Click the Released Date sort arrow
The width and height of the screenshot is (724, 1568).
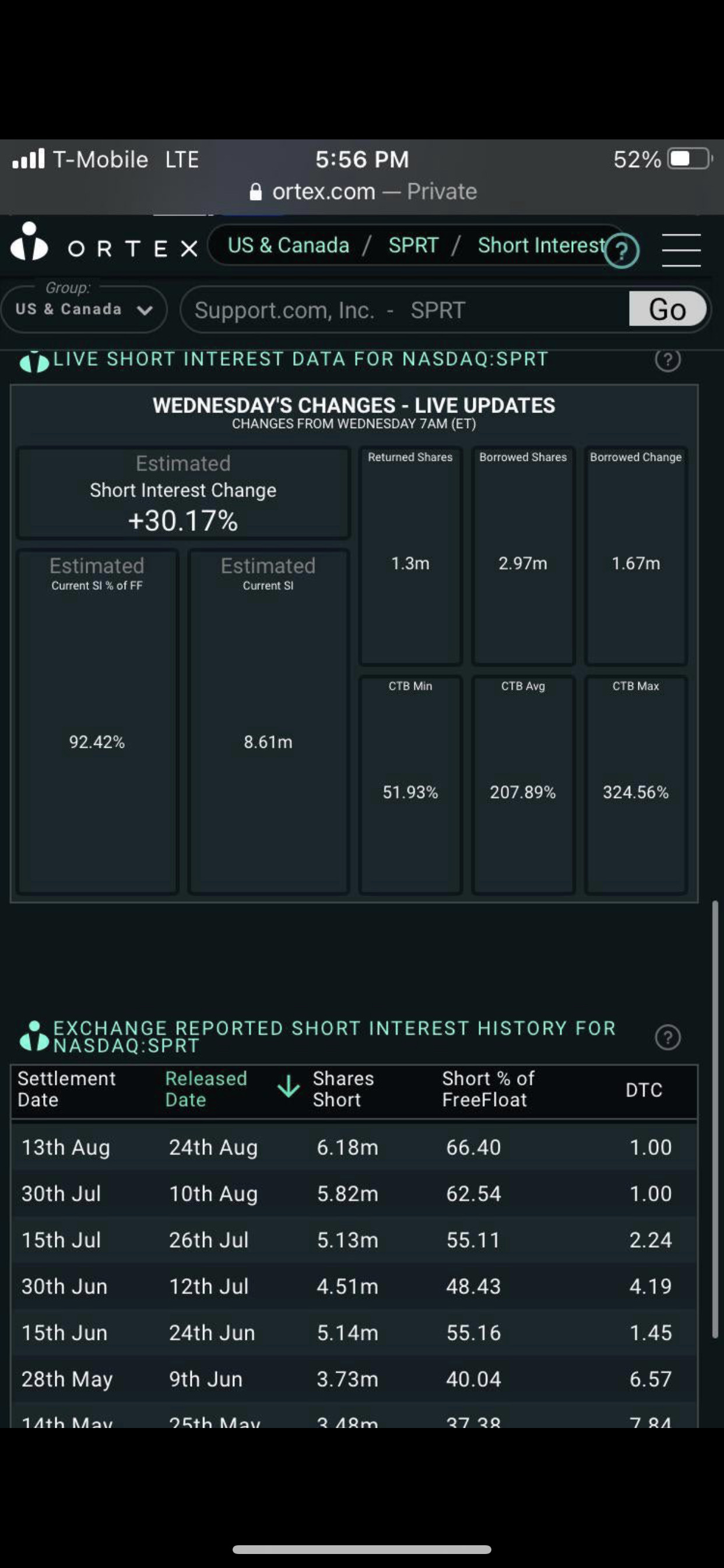(x=289, y=1086)
